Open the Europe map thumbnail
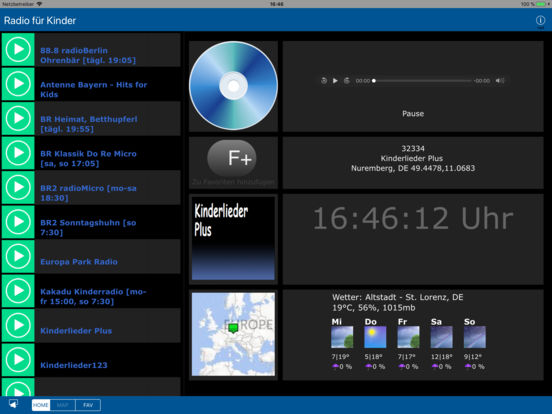 233,334
